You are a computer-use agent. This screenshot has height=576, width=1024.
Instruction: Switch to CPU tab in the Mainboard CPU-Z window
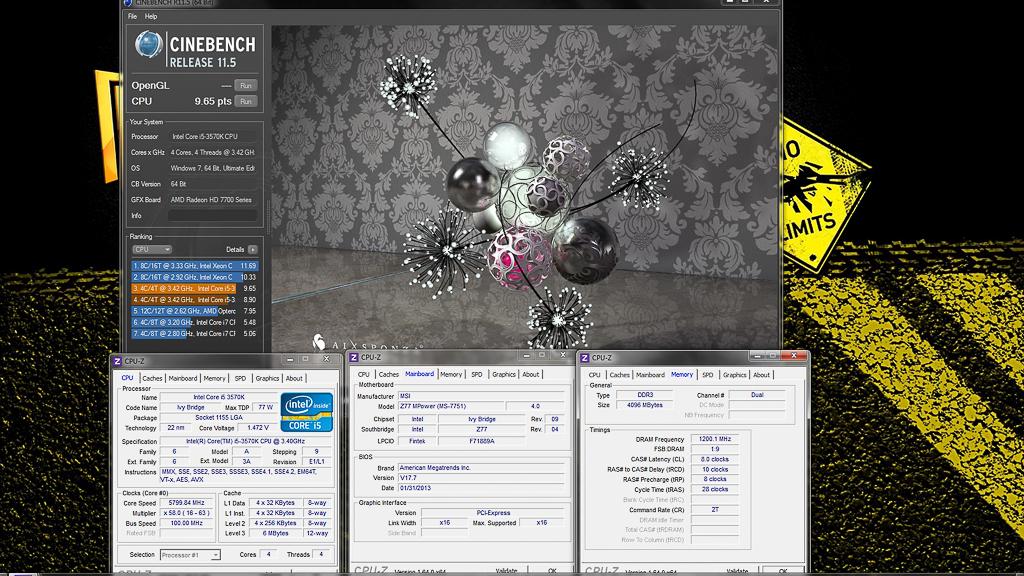[x=364, y=374]
